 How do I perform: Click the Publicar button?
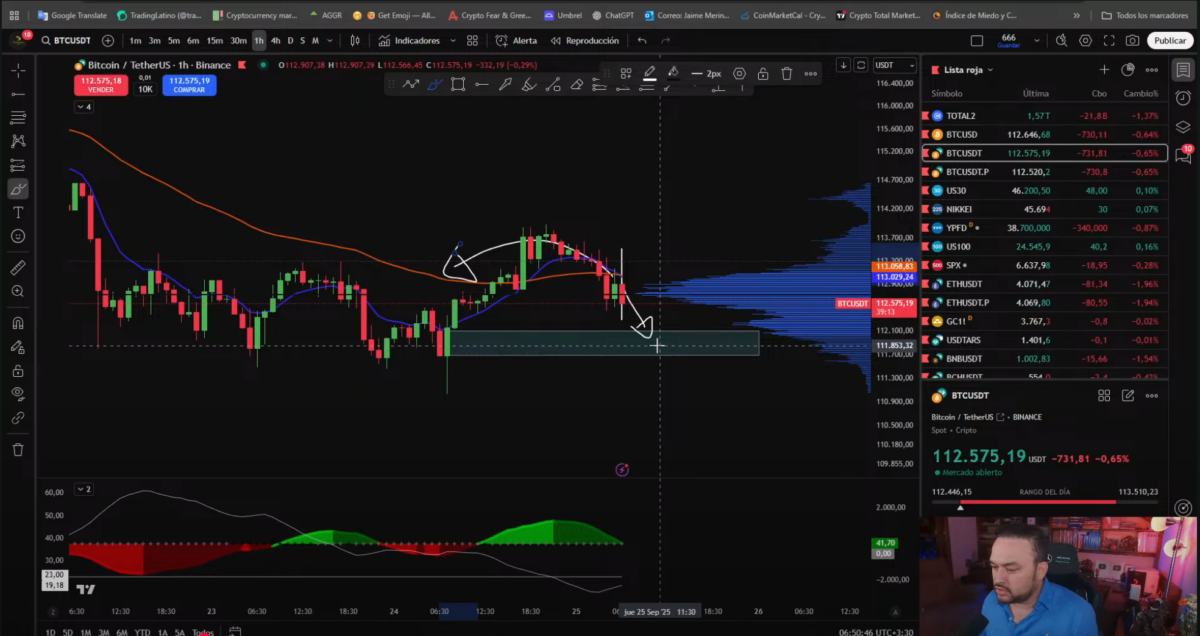point(1170,41)
